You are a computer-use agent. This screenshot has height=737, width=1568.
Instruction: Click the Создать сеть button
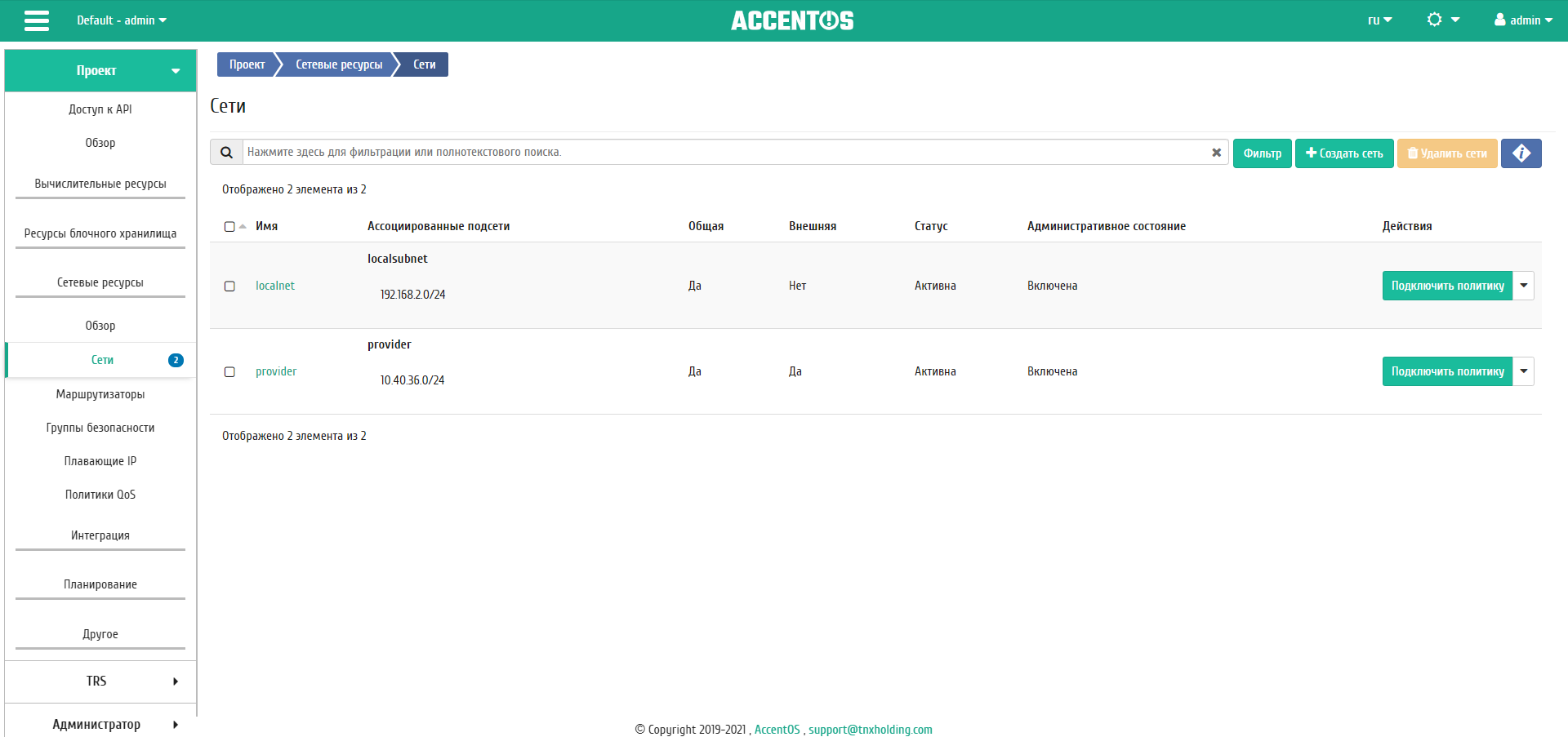[x=1343, y=153]
